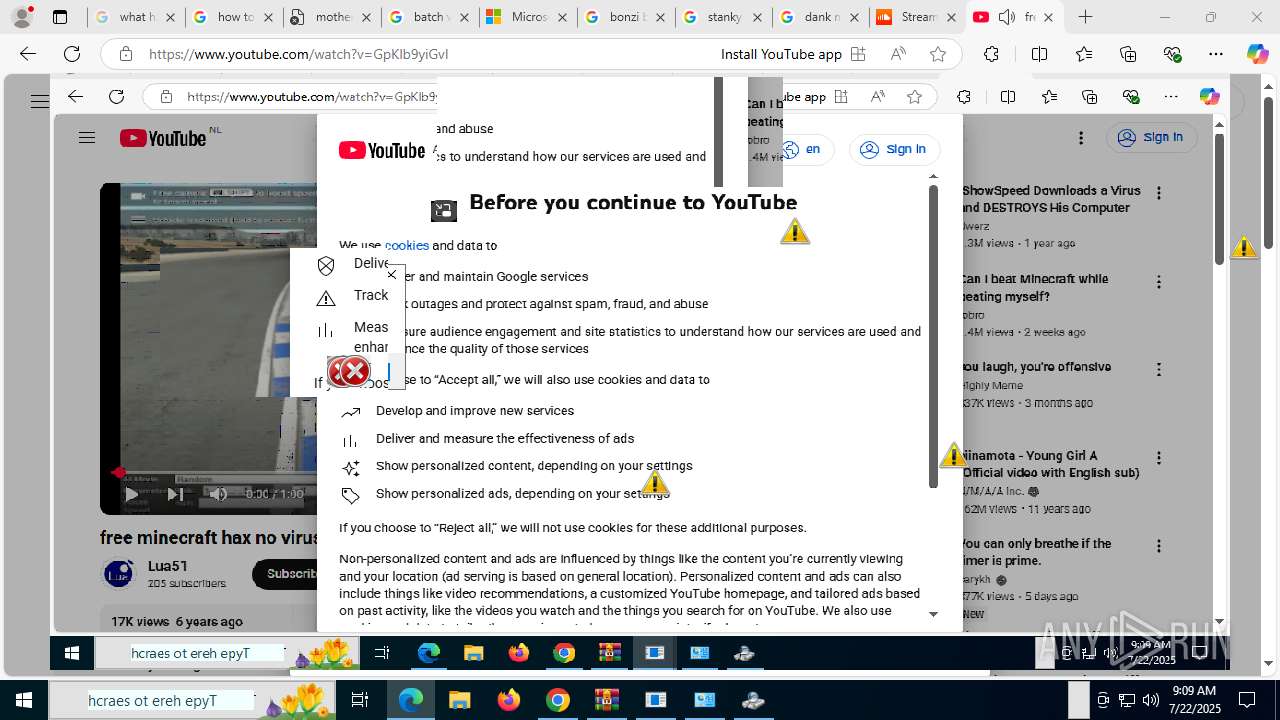Click the red scrubber on video progress bar
The height and width of the screenshot is (720, 1280).
coord(118,472)
